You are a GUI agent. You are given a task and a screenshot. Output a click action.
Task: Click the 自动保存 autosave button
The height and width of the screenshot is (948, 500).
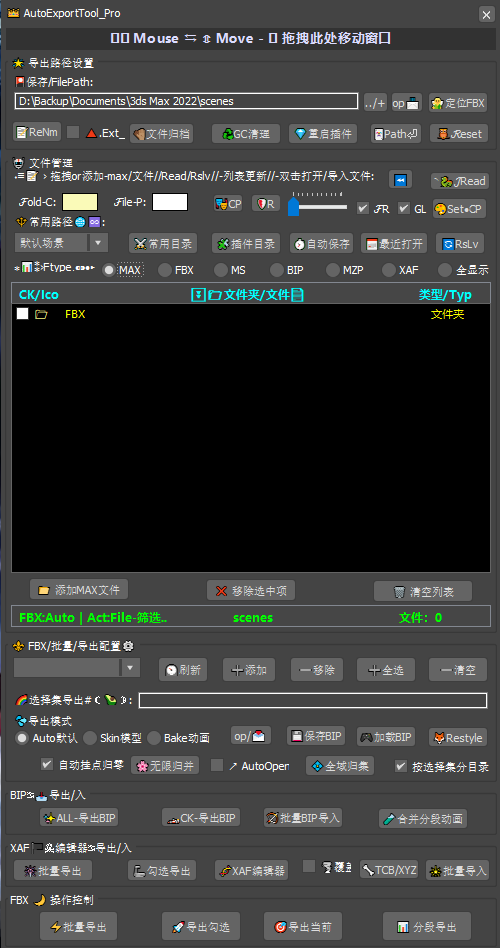[322, 244]
